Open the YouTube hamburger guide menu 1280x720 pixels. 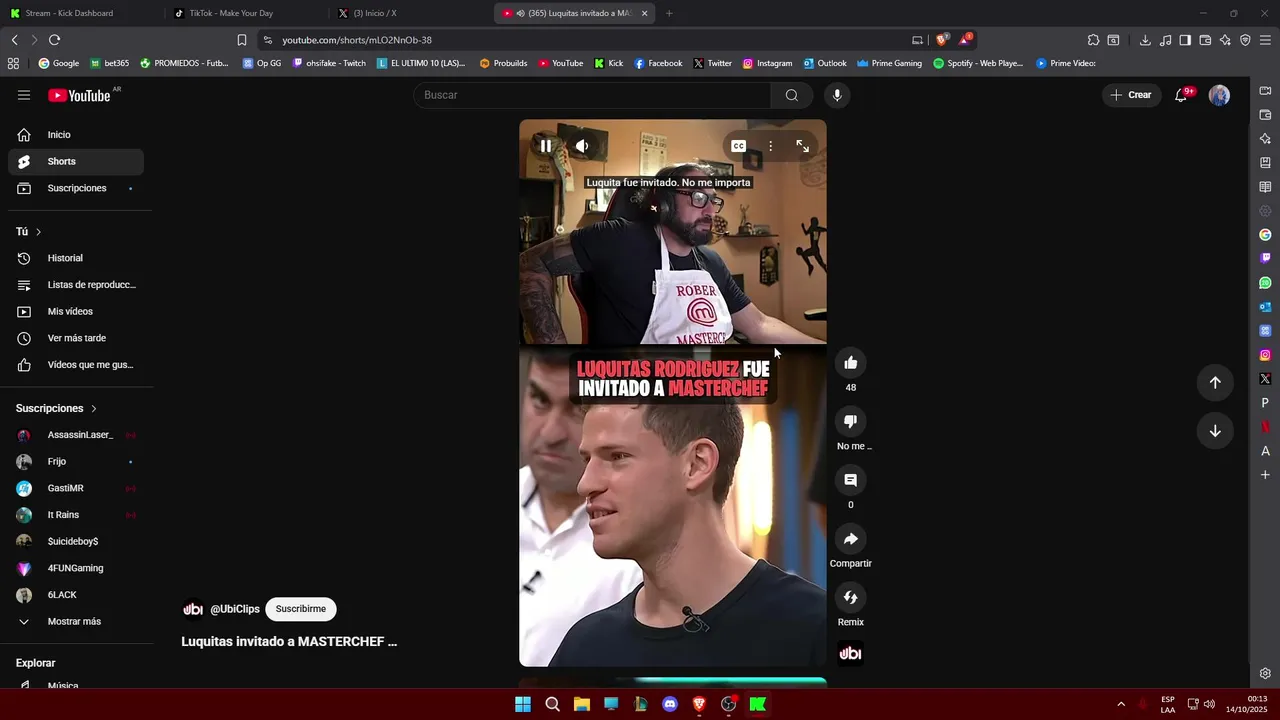coord(24,95)
